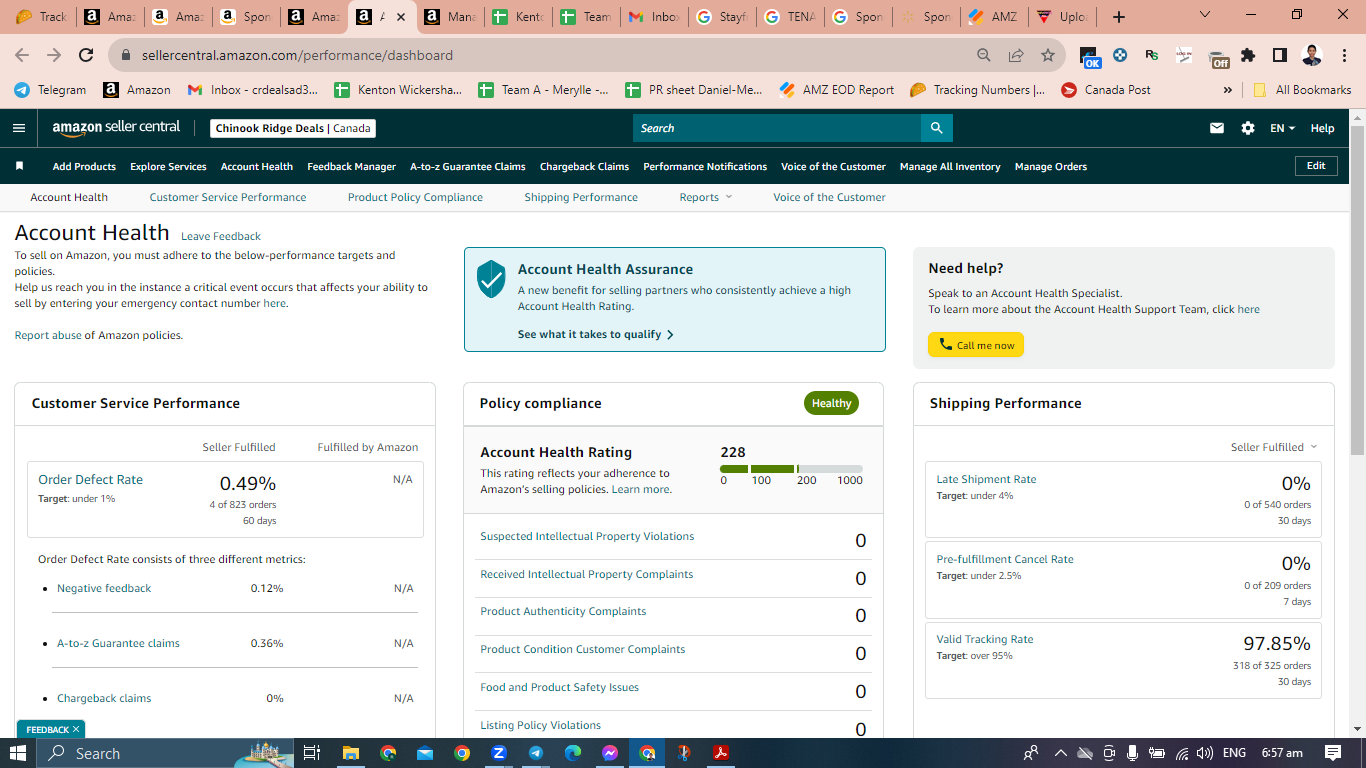Viewport: 1366px width, 768px height.
Task: Open the Voice of the Customer sub-tab
Action: point(829,197)
